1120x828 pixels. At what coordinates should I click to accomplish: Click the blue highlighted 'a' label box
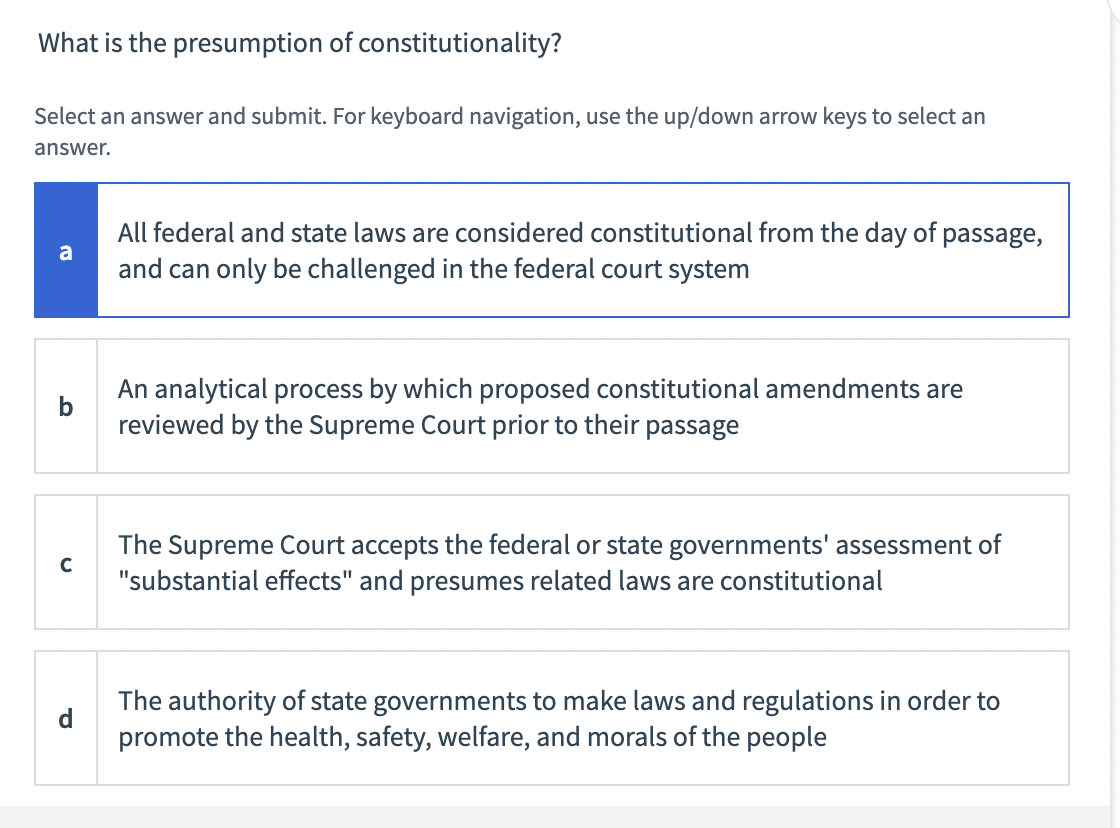(66, 250)
